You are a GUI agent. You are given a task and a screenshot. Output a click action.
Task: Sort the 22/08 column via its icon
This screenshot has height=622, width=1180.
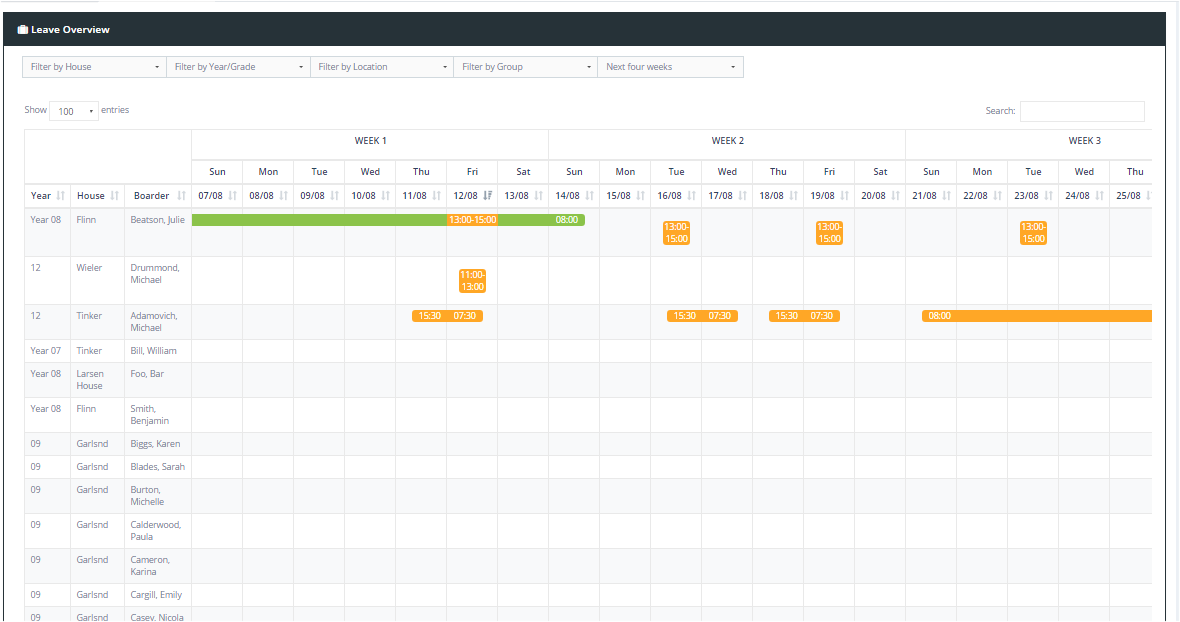997,196
